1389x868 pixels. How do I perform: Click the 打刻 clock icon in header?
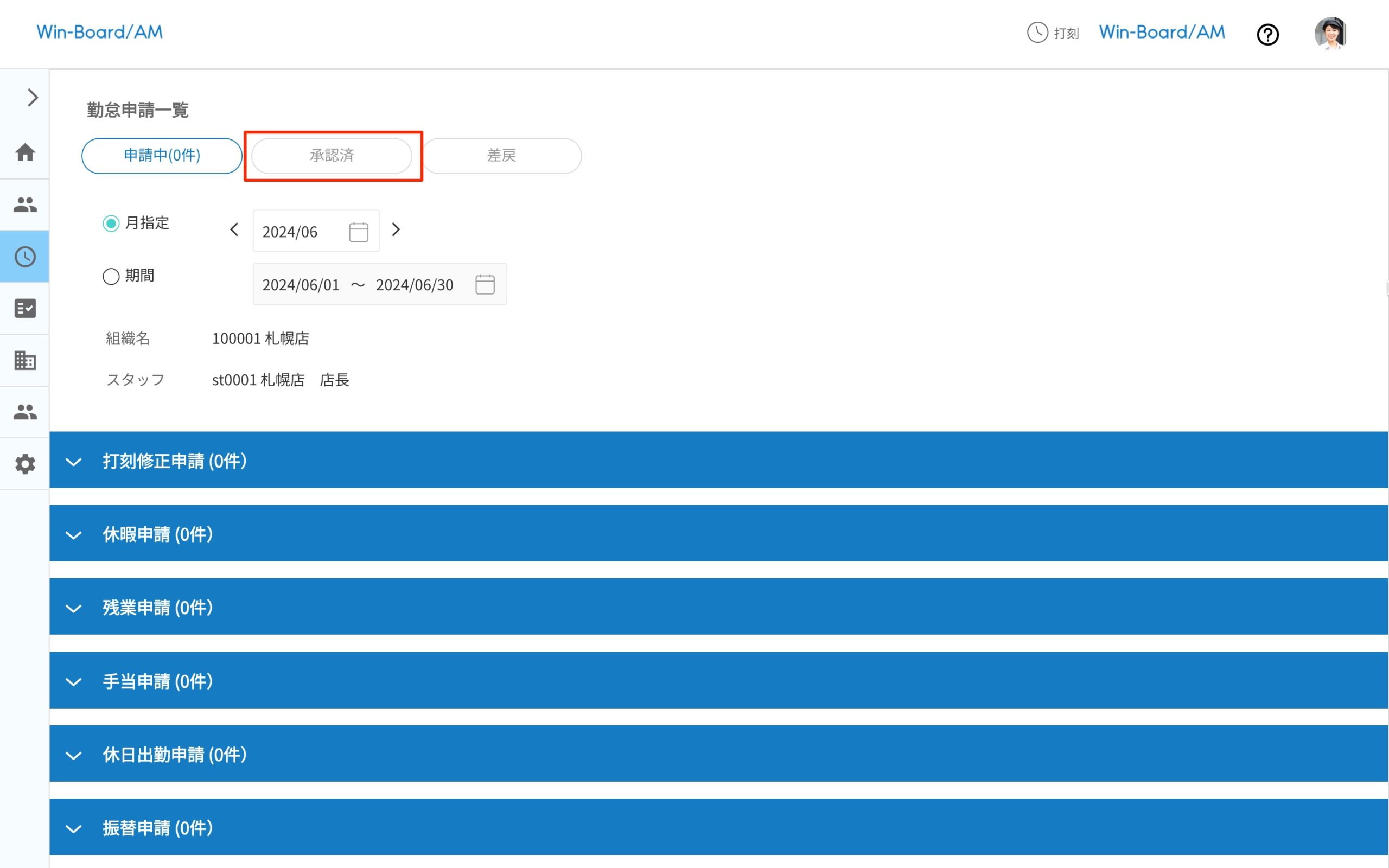point(1037,33)
